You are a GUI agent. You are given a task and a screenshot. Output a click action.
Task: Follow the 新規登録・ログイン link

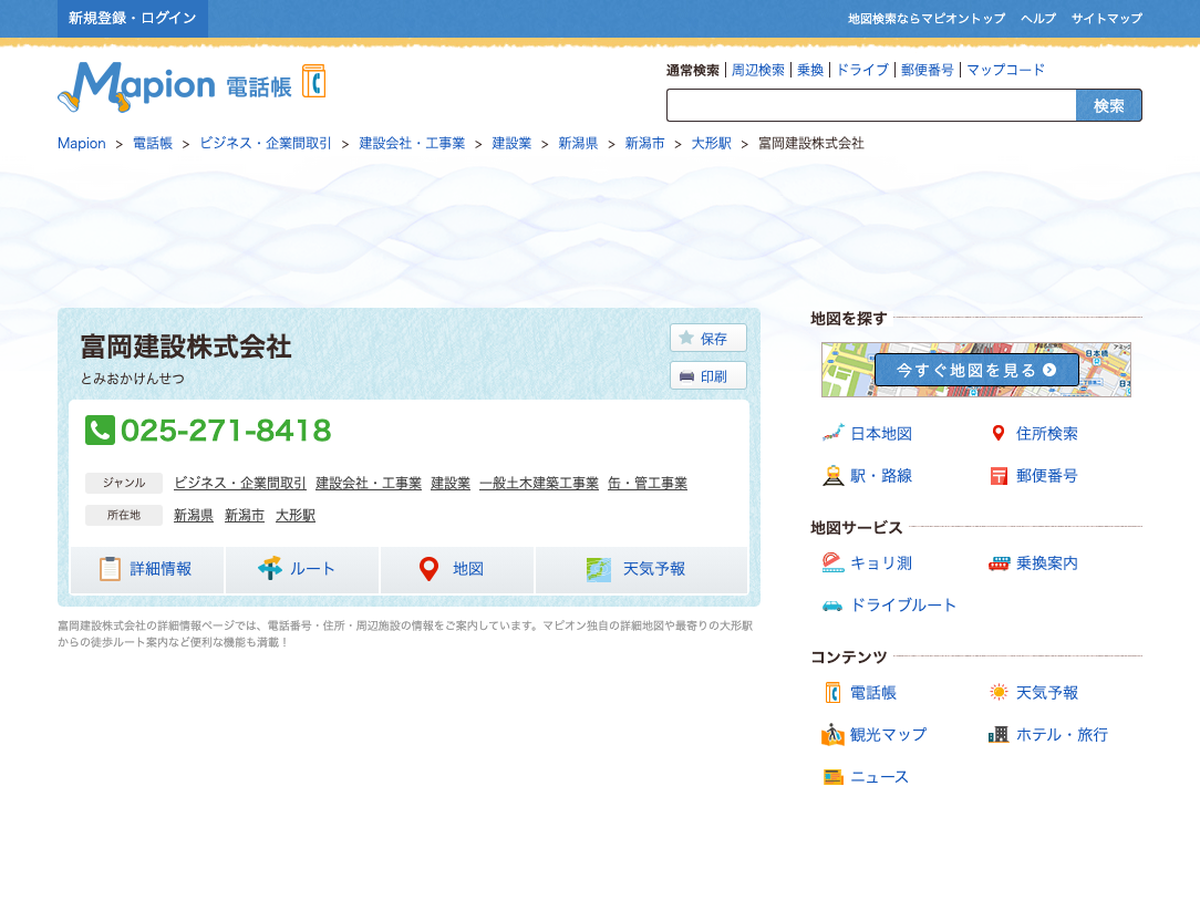coord(132,19)
